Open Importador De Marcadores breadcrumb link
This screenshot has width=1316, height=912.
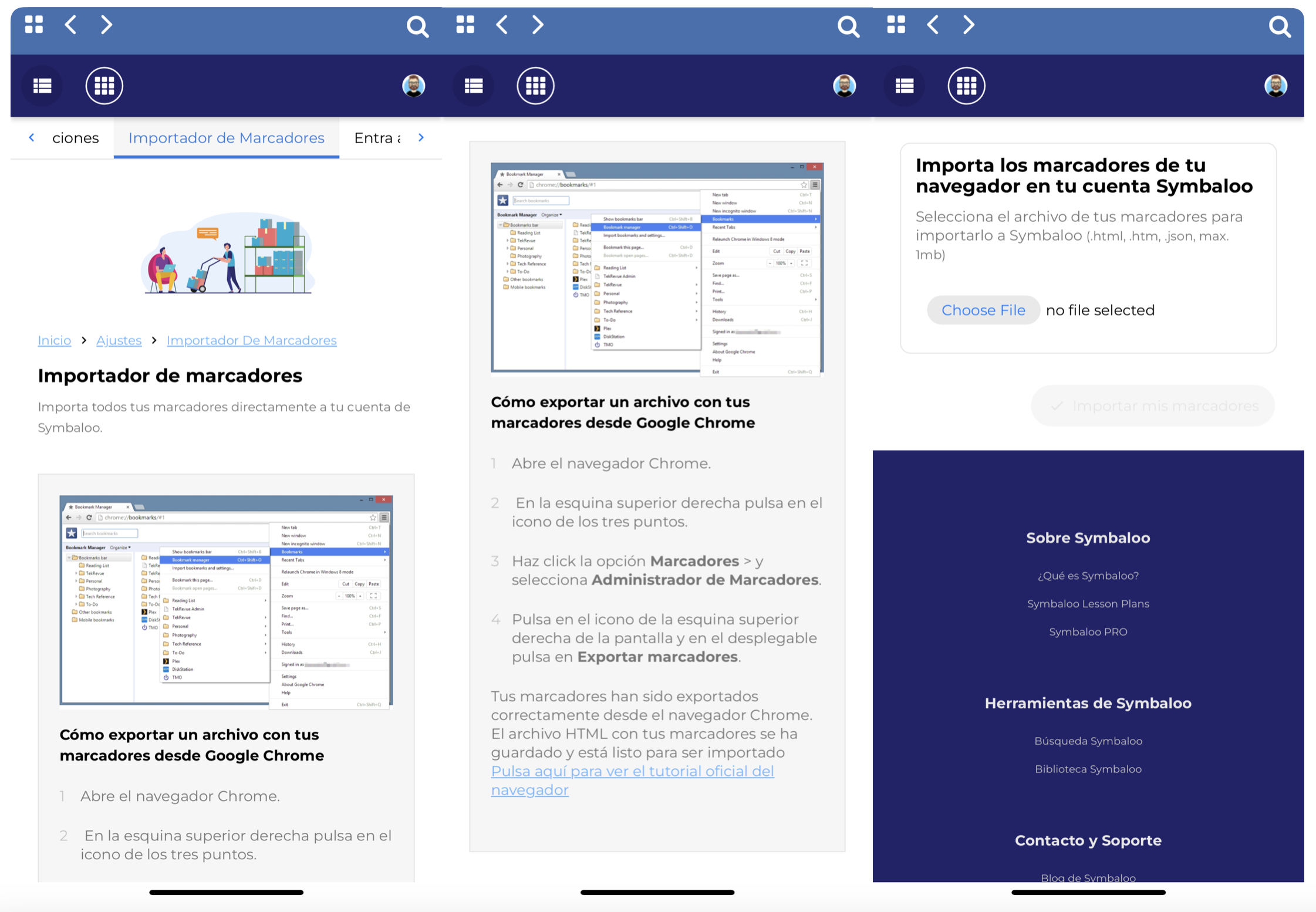[x=252, y=340]
